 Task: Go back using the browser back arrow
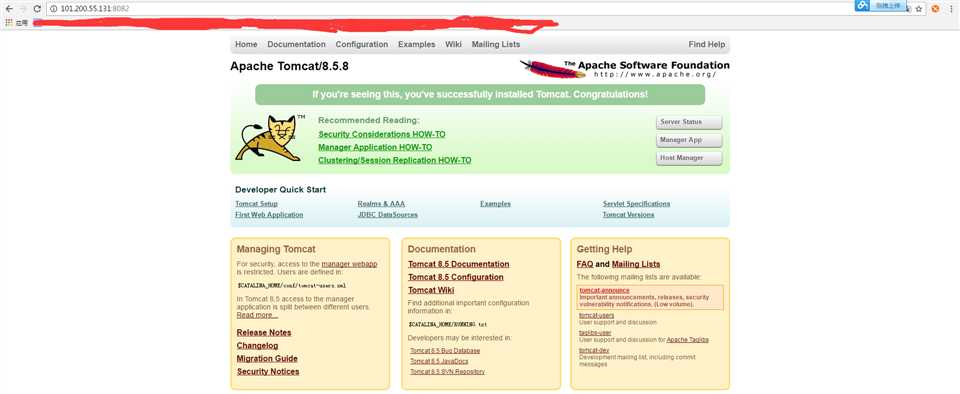8,9
